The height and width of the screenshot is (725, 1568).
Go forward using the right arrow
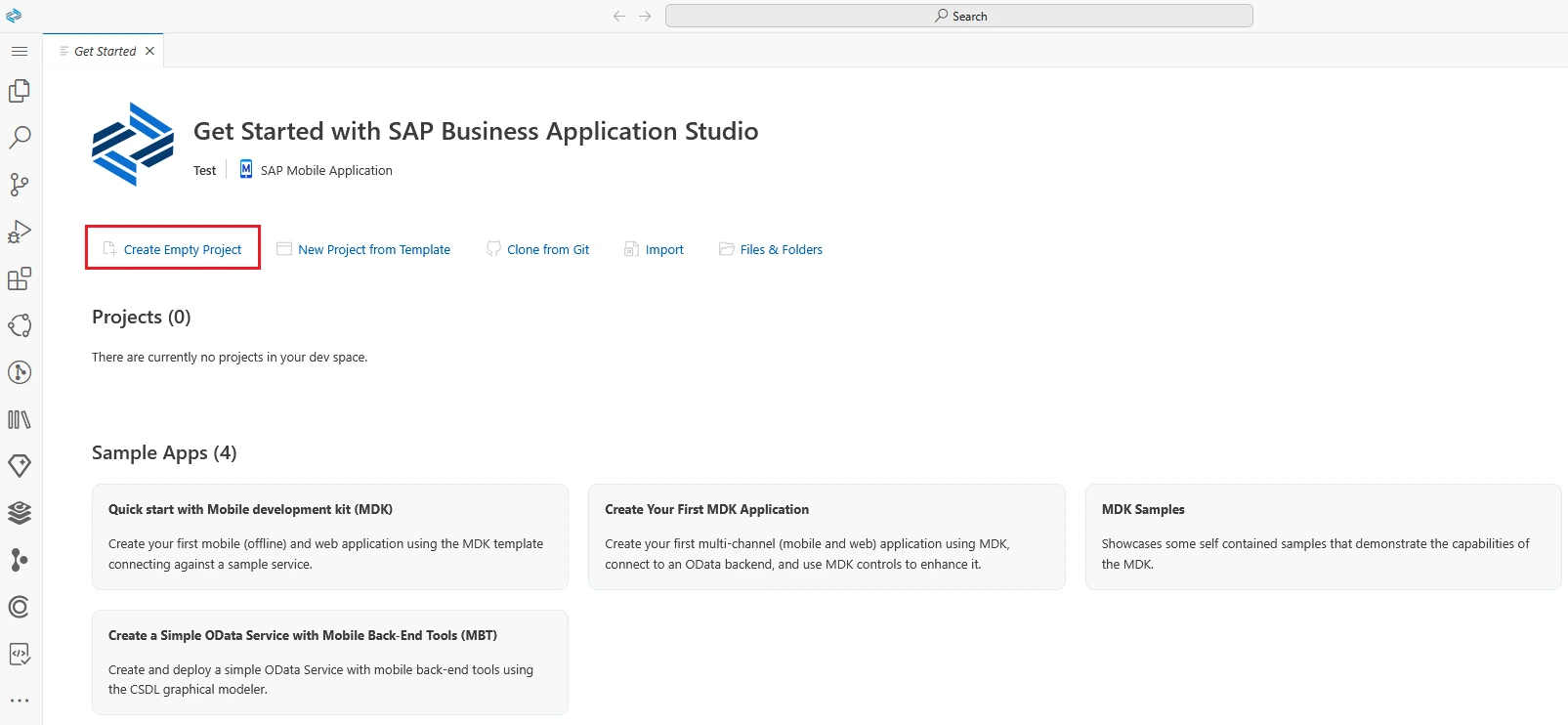tap(645, 16)
